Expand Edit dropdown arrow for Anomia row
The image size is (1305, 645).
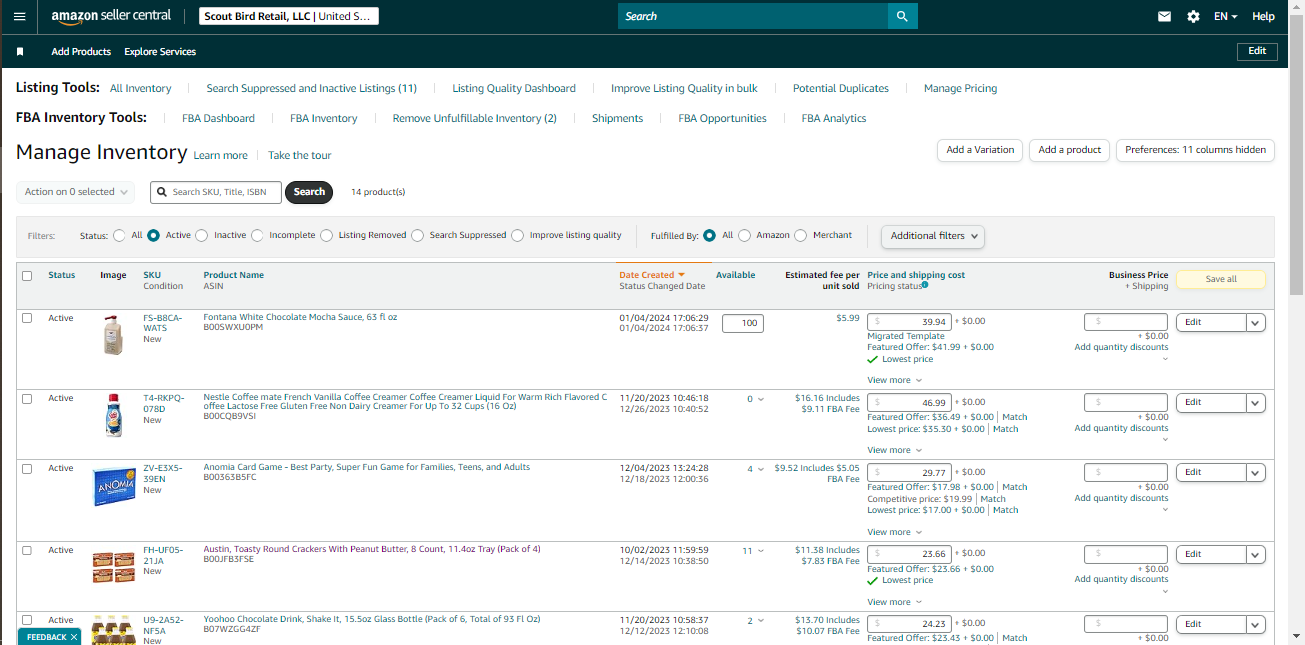coord(1256,472)
